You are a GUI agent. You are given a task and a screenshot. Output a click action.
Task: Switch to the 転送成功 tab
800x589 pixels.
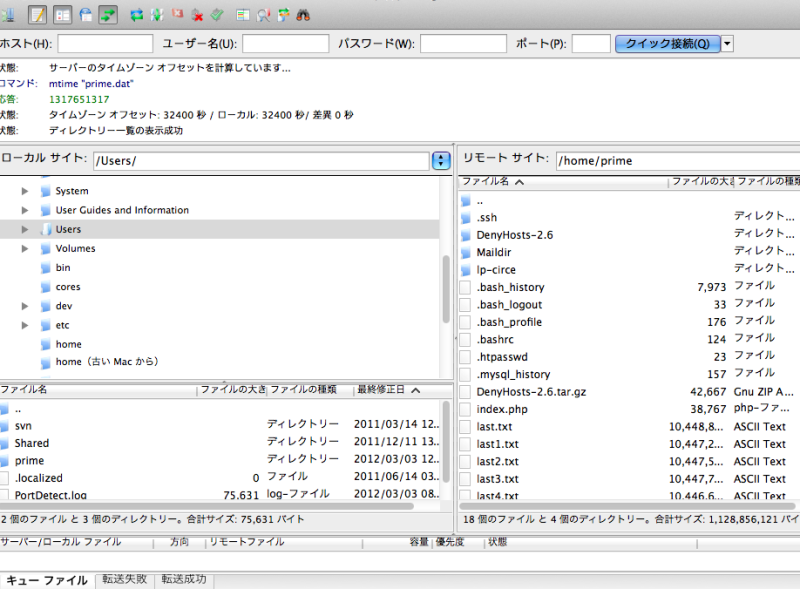183,578
